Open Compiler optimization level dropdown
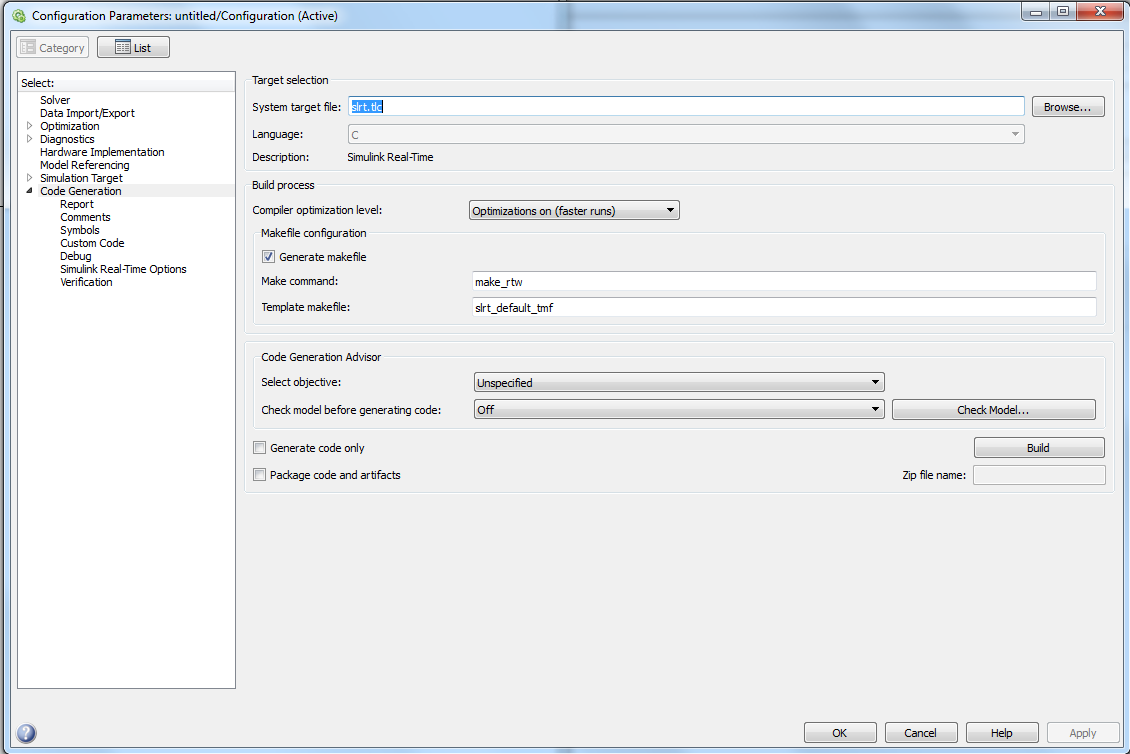The width and height of the screenshot is (1130, 754). click(x=574, y=211)
